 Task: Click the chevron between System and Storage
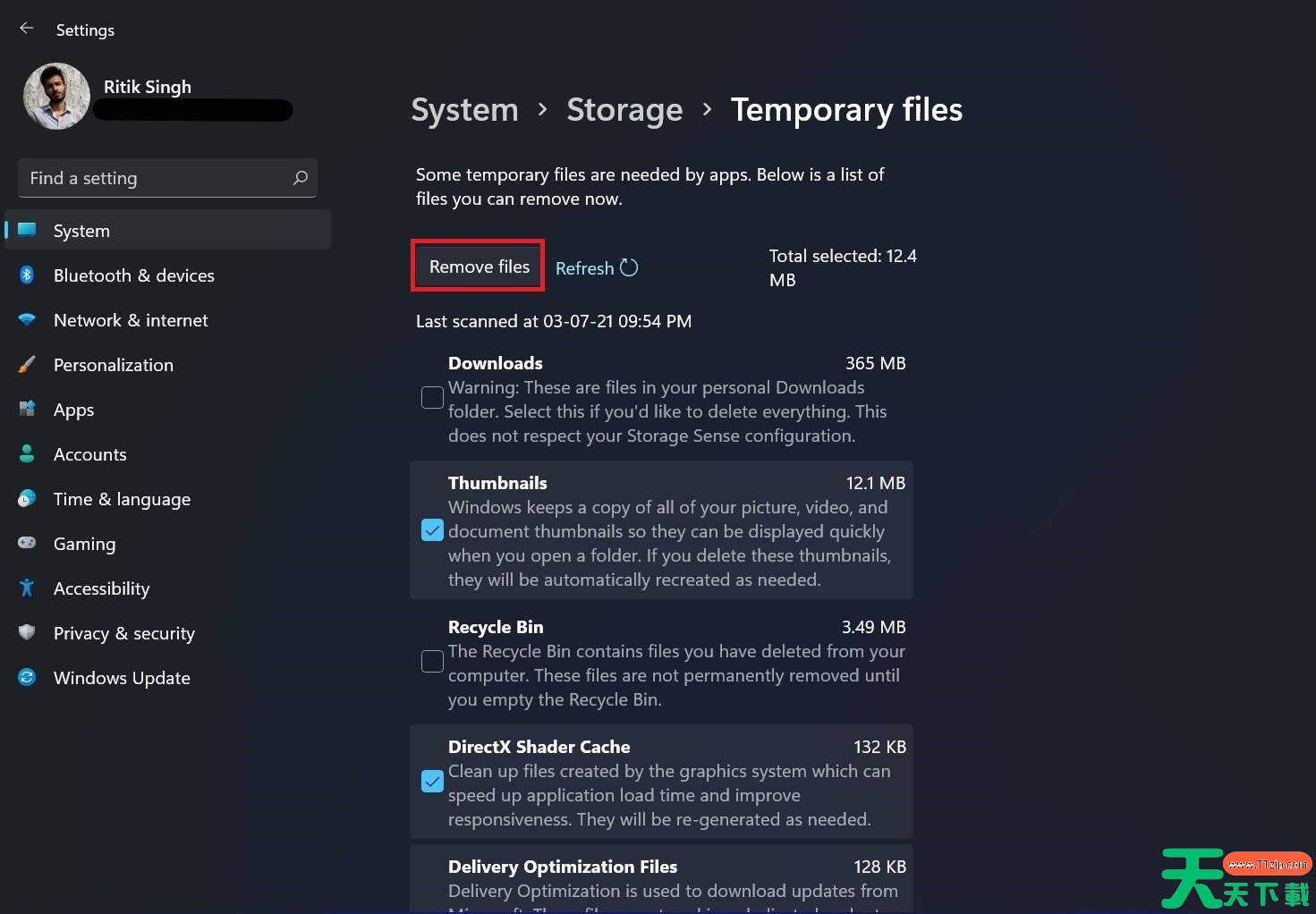point(542,110)
